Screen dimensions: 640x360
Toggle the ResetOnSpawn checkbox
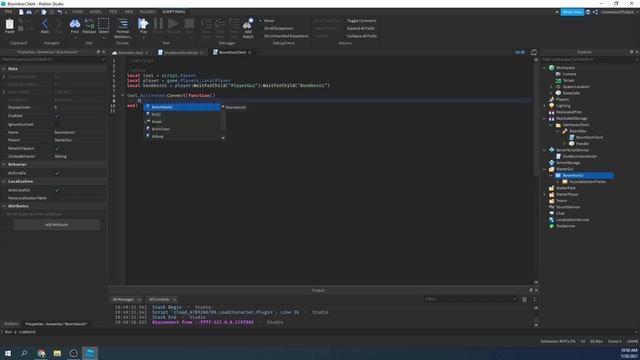pyautogui.click(x=57, y=149)
